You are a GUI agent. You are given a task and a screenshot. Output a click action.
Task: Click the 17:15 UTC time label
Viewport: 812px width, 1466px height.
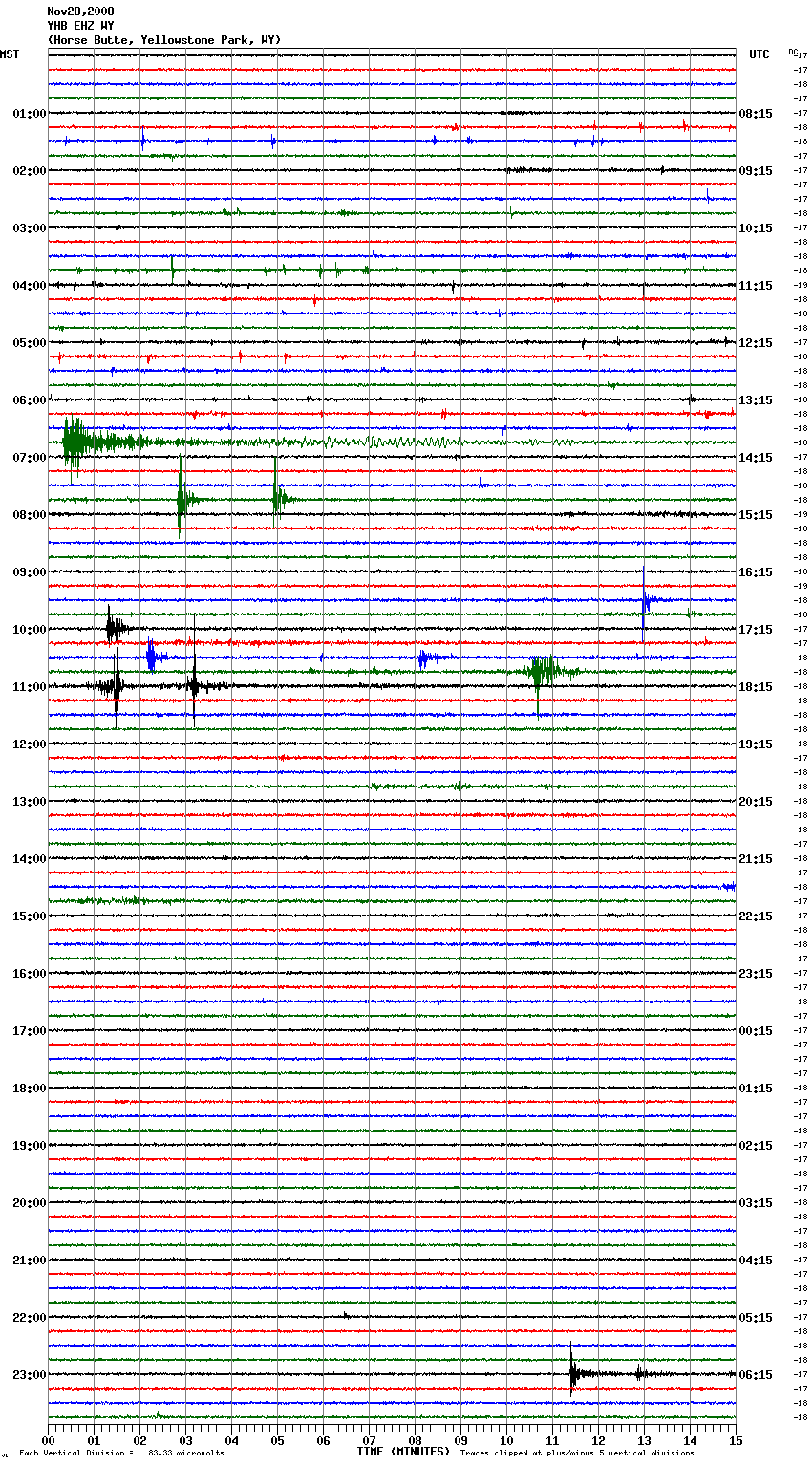click(x=756, y=630)
